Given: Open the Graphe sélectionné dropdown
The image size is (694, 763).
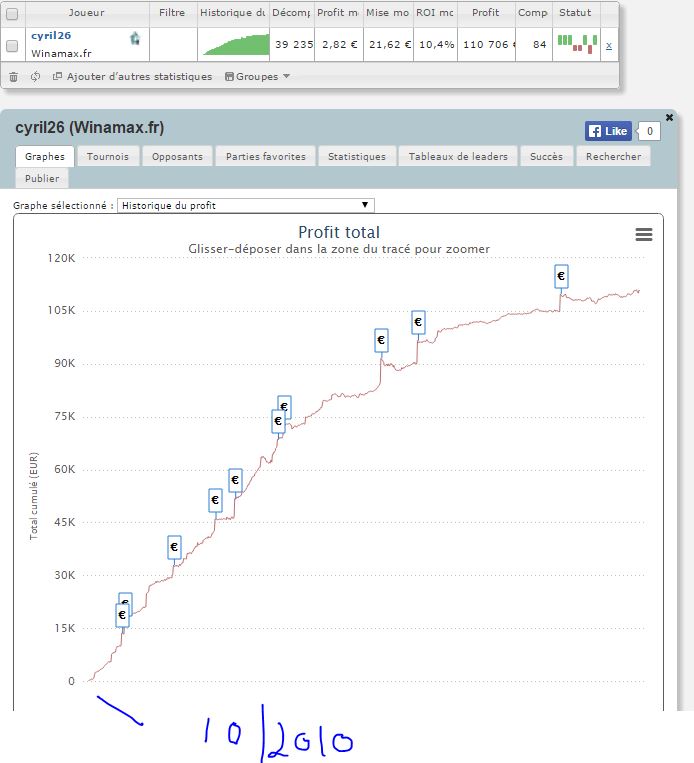Looking at the screenshot, I should point(246,205).
